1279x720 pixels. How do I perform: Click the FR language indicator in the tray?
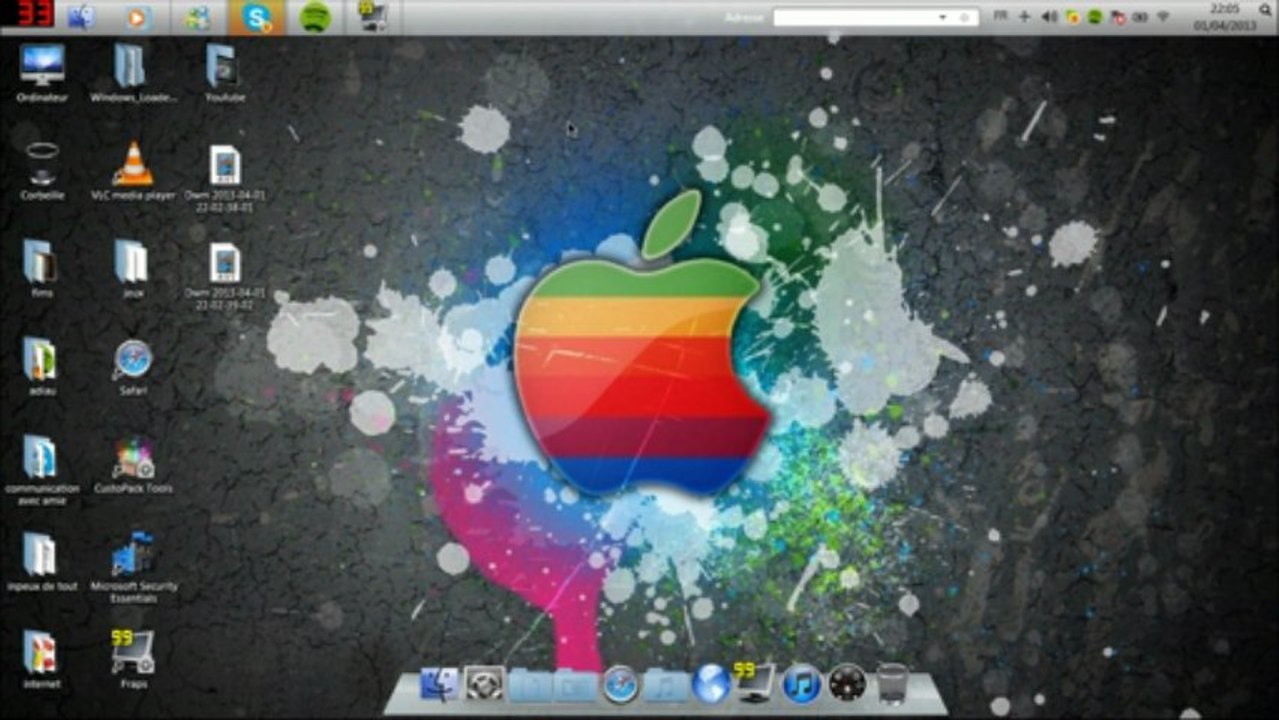[1000, 17]
